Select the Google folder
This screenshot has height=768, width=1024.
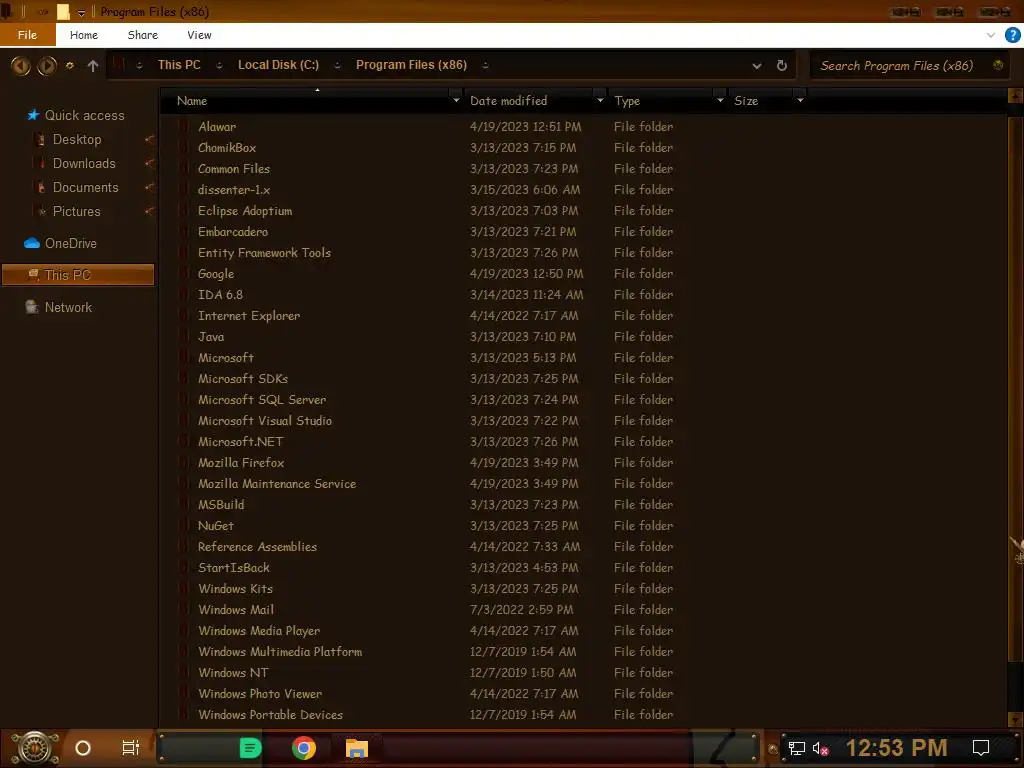(216, 274)
